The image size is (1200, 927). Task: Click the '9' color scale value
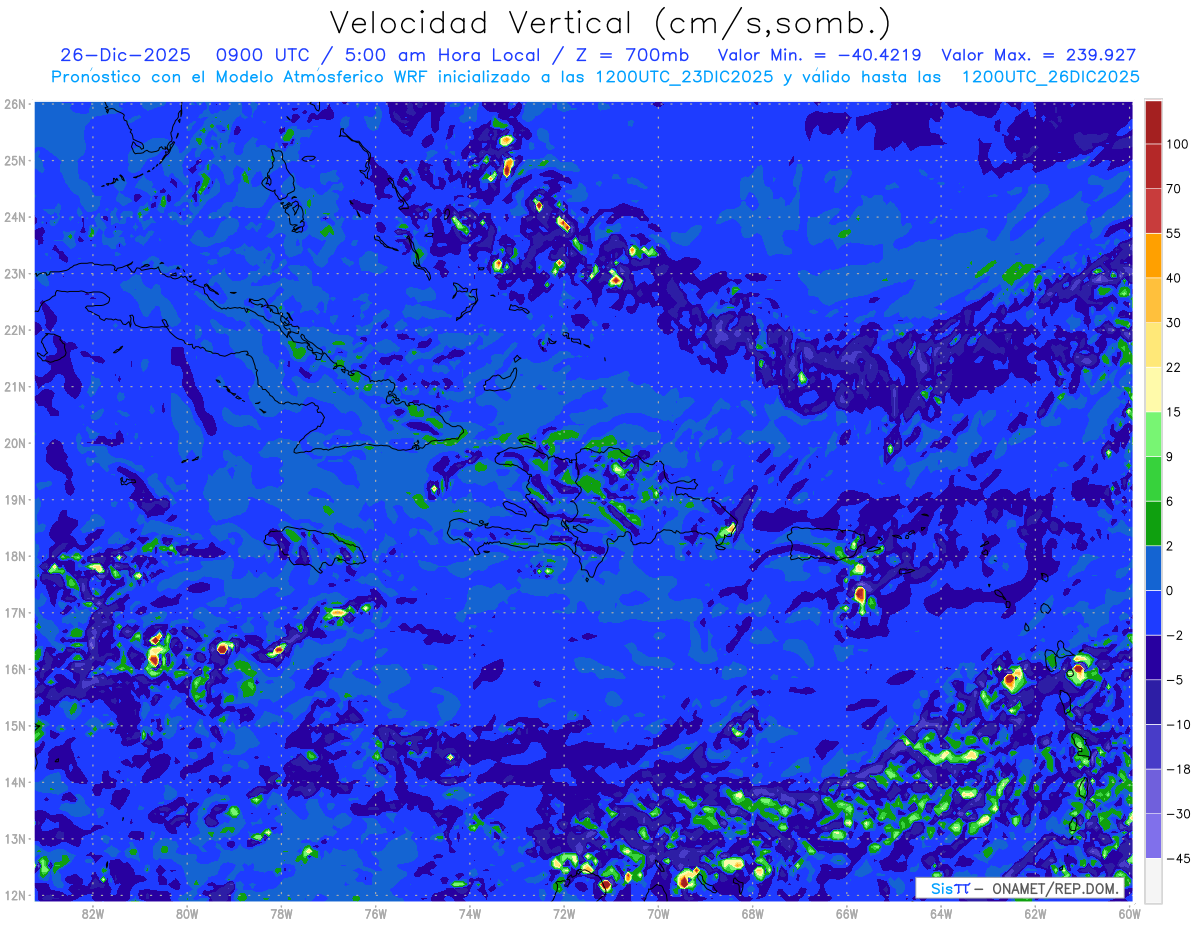pyautogui.click(x=1171, y=456)
